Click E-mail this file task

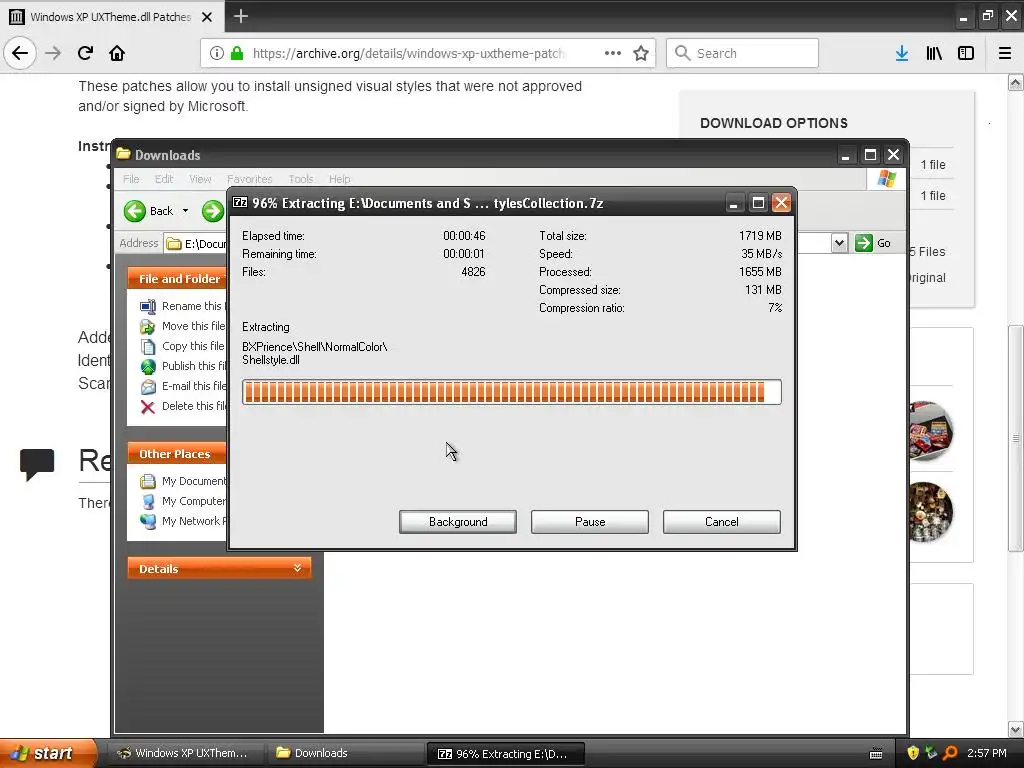tap(182, 386)
